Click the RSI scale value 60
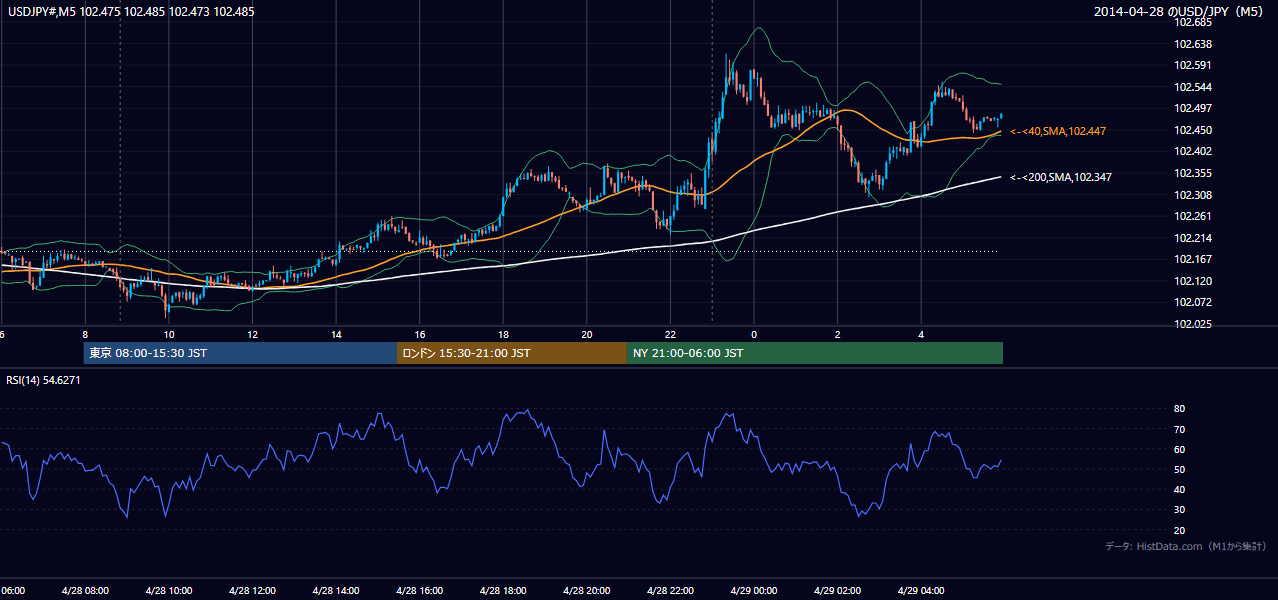The height and width of the screenshot is (600, 1278). click(x=1179, y=449)
